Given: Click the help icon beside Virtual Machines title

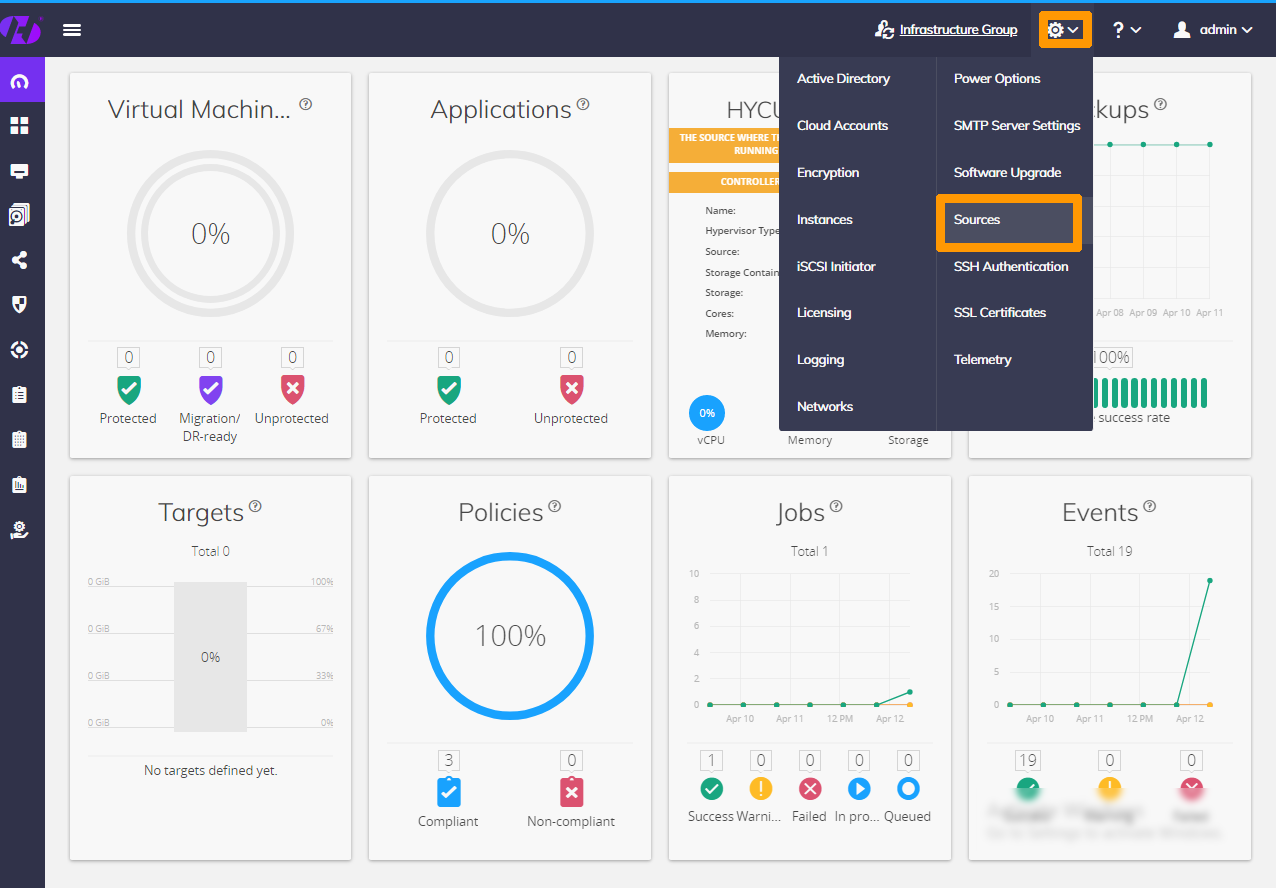Looking at the screenshot, I should pos(306,104).
